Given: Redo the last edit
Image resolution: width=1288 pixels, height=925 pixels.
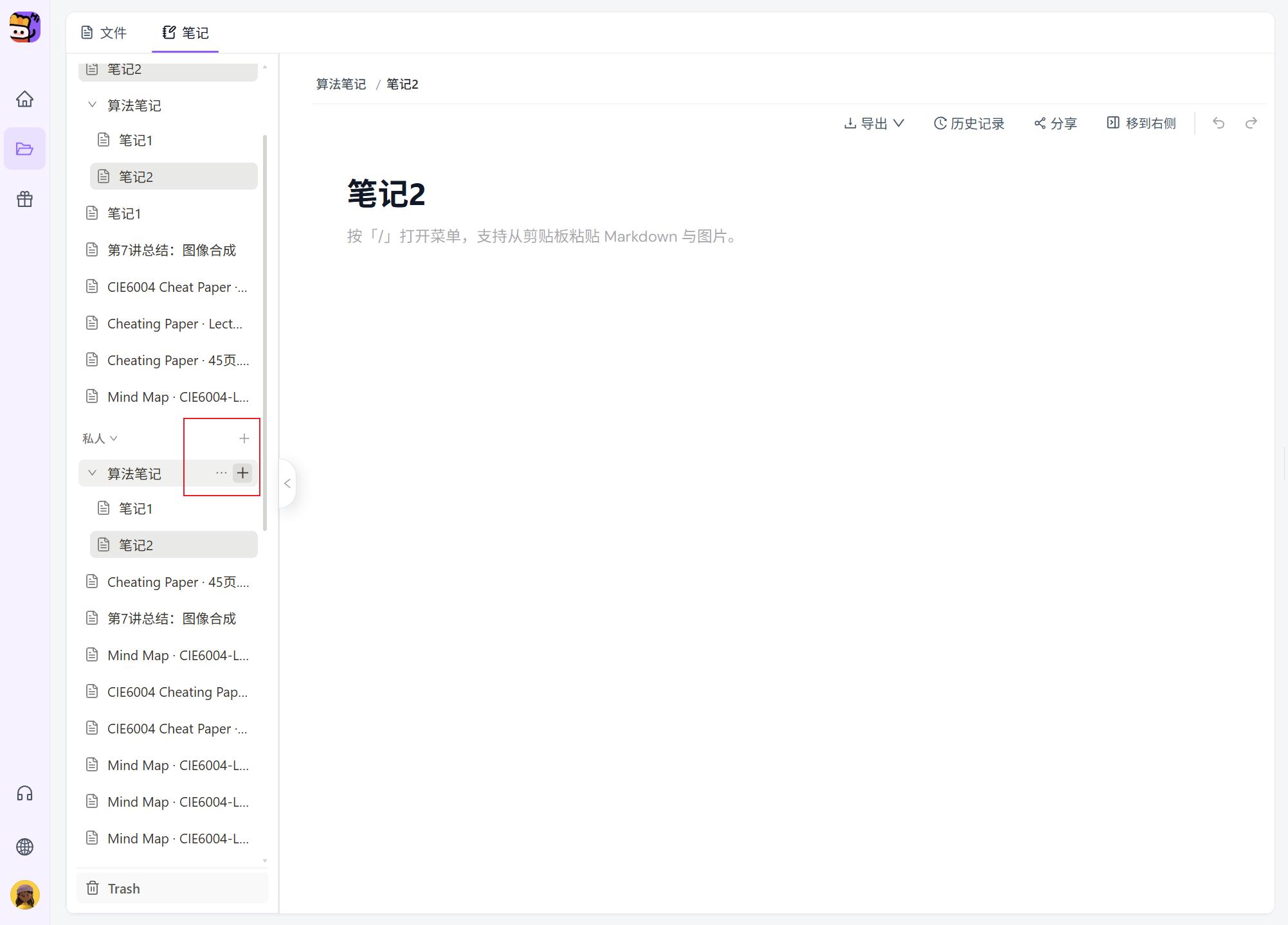Looking at the screenshot, I should click(x=1251, y=123).
